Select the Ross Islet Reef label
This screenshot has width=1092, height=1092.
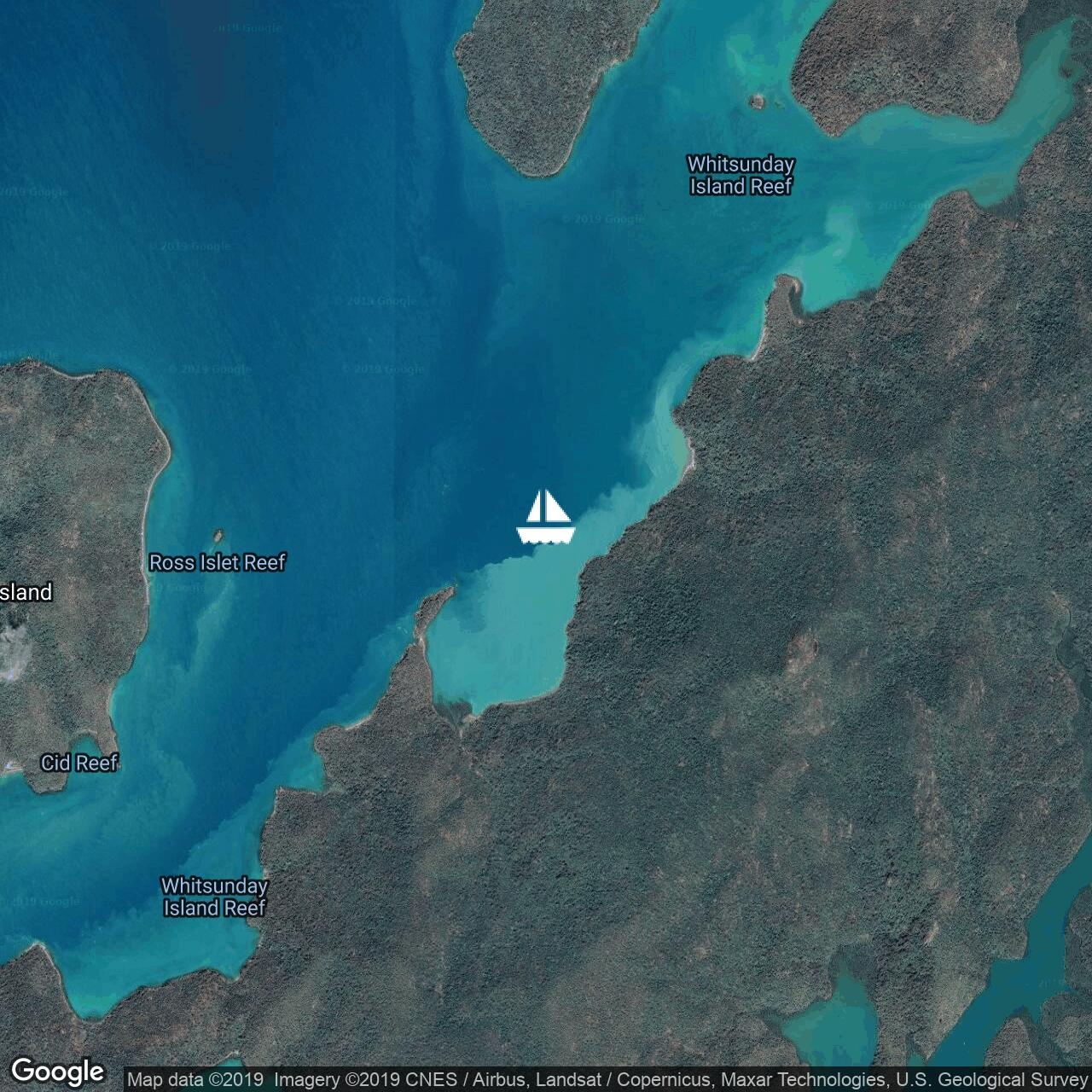pyautogui.click(x=217, y=562)
